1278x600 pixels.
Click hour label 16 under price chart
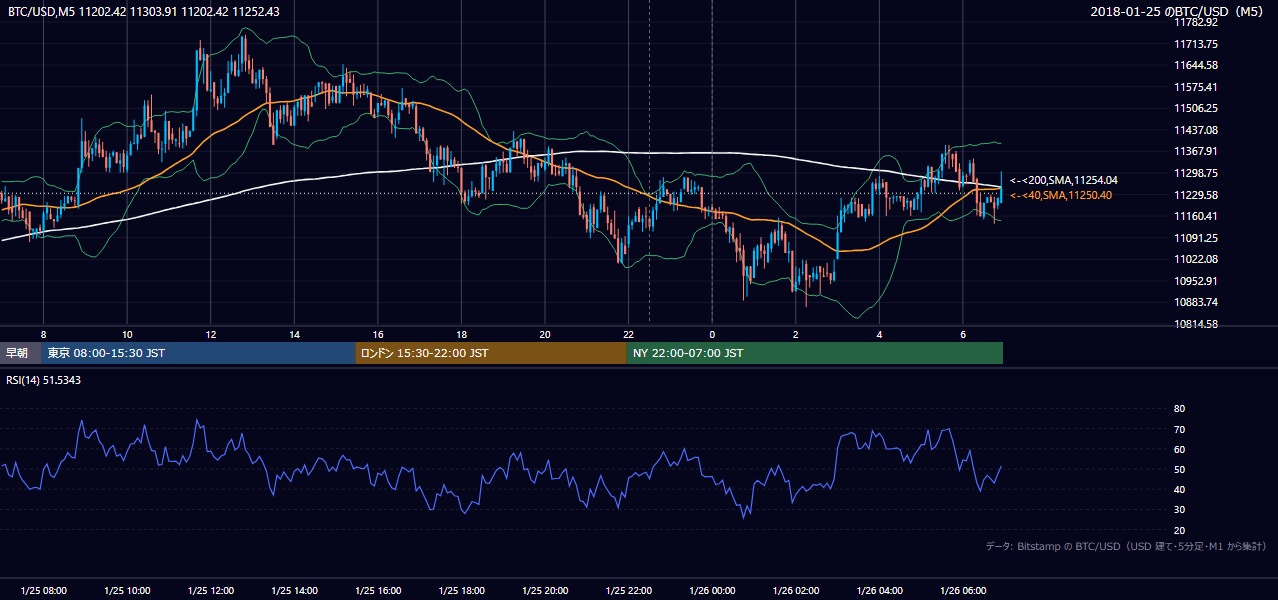(378, 334)
